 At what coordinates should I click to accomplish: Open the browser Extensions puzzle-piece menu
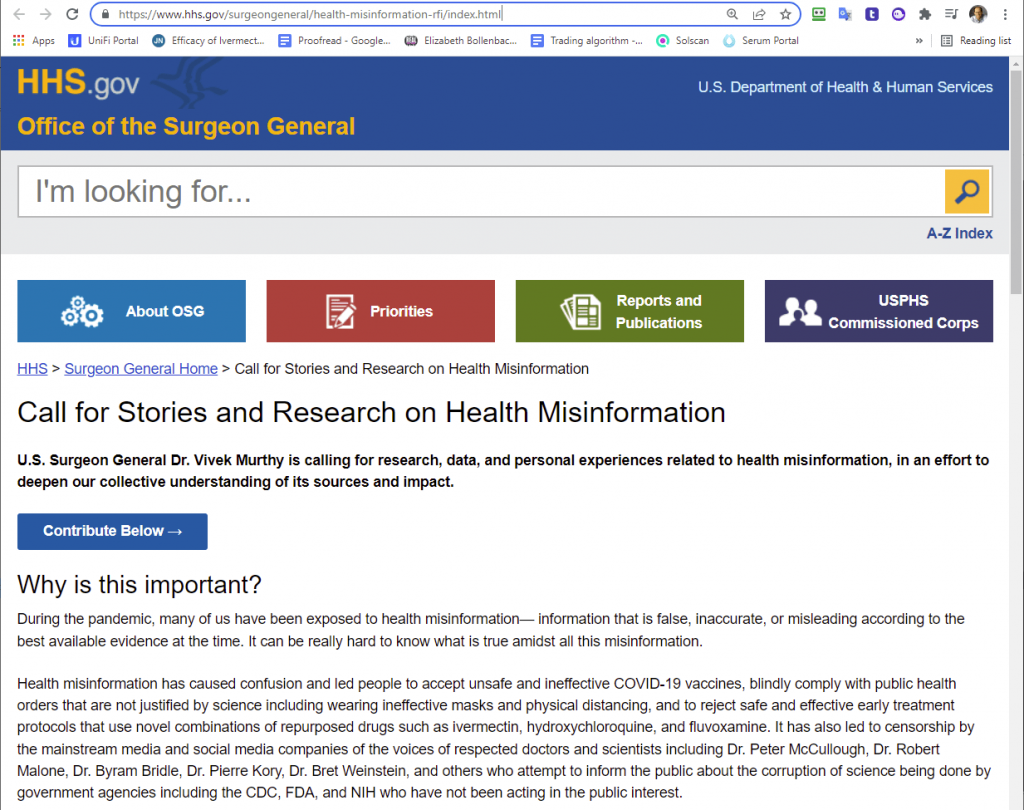924,14
